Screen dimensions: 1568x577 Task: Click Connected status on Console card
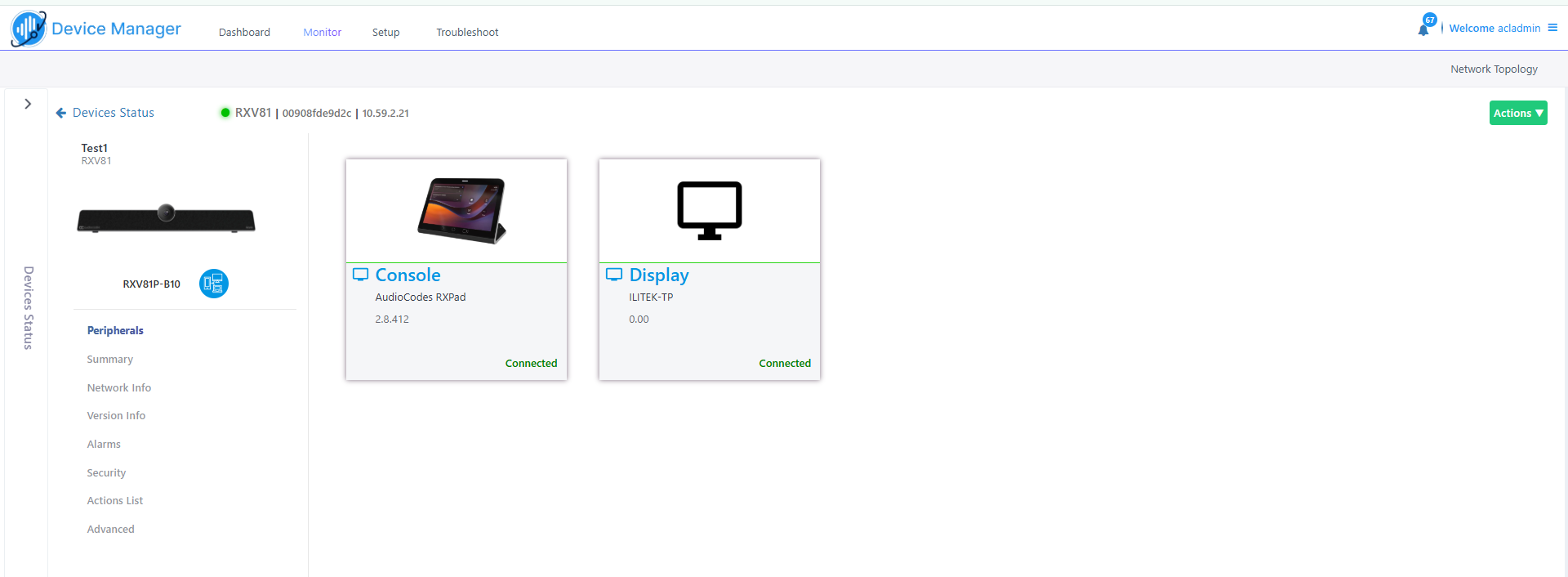click(x=531, y=363)
